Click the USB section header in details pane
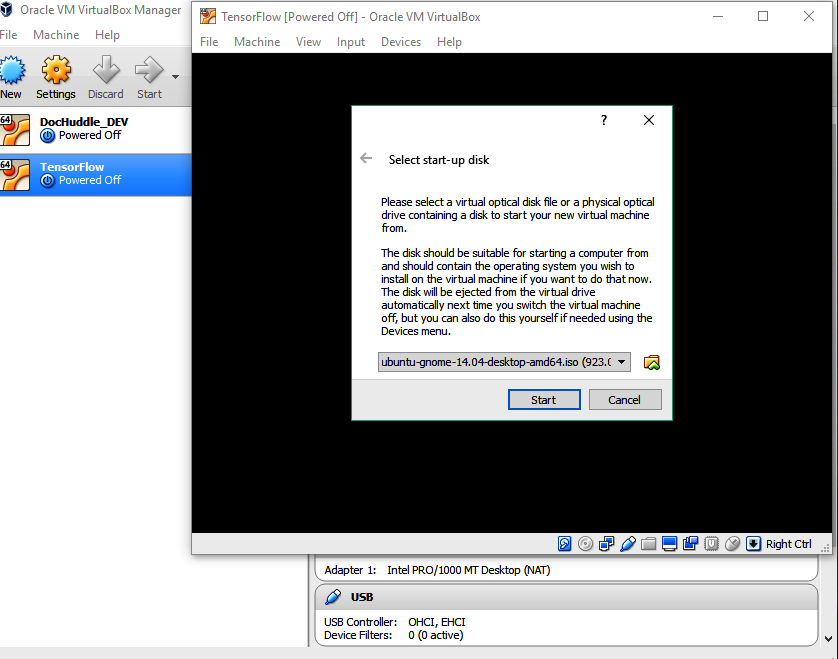Viewport: 838px width, 659px height. coord(567,597)
